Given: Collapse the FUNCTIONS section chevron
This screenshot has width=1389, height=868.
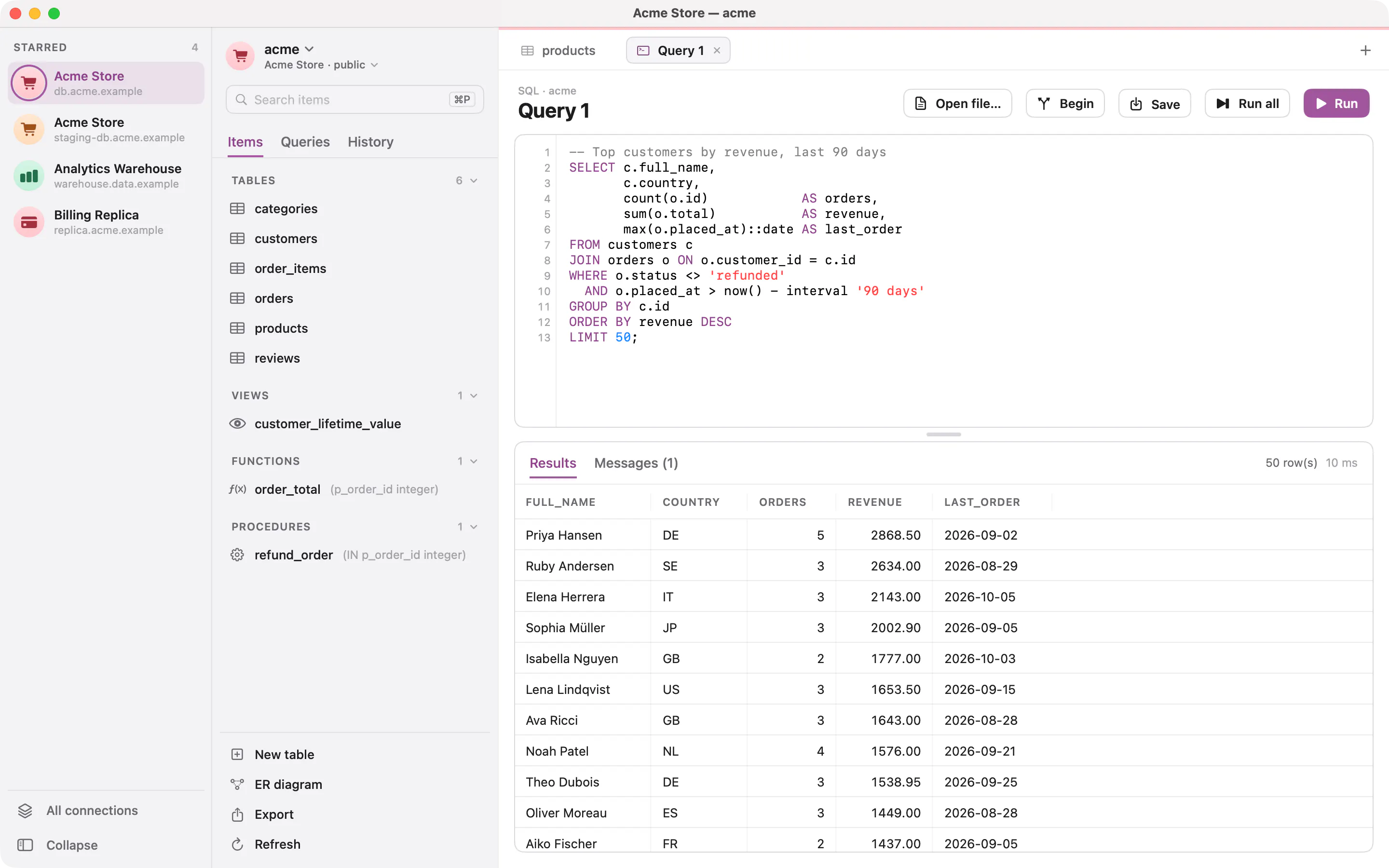Looking at the screenshot, I should [x=474, y=461].
